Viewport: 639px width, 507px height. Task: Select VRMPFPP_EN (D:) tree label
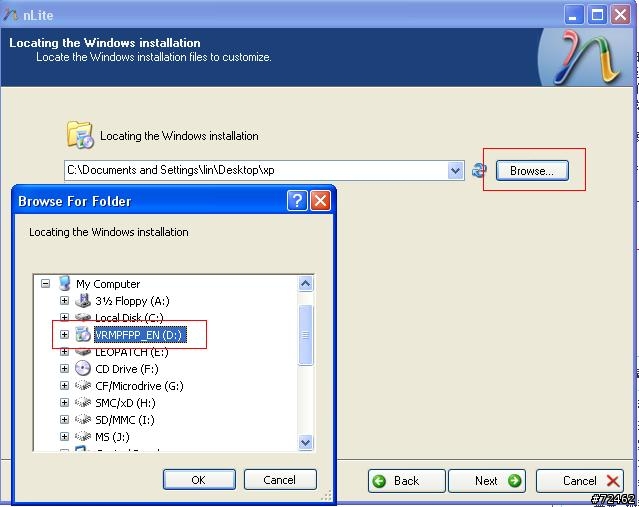click(x=140, y=335)
